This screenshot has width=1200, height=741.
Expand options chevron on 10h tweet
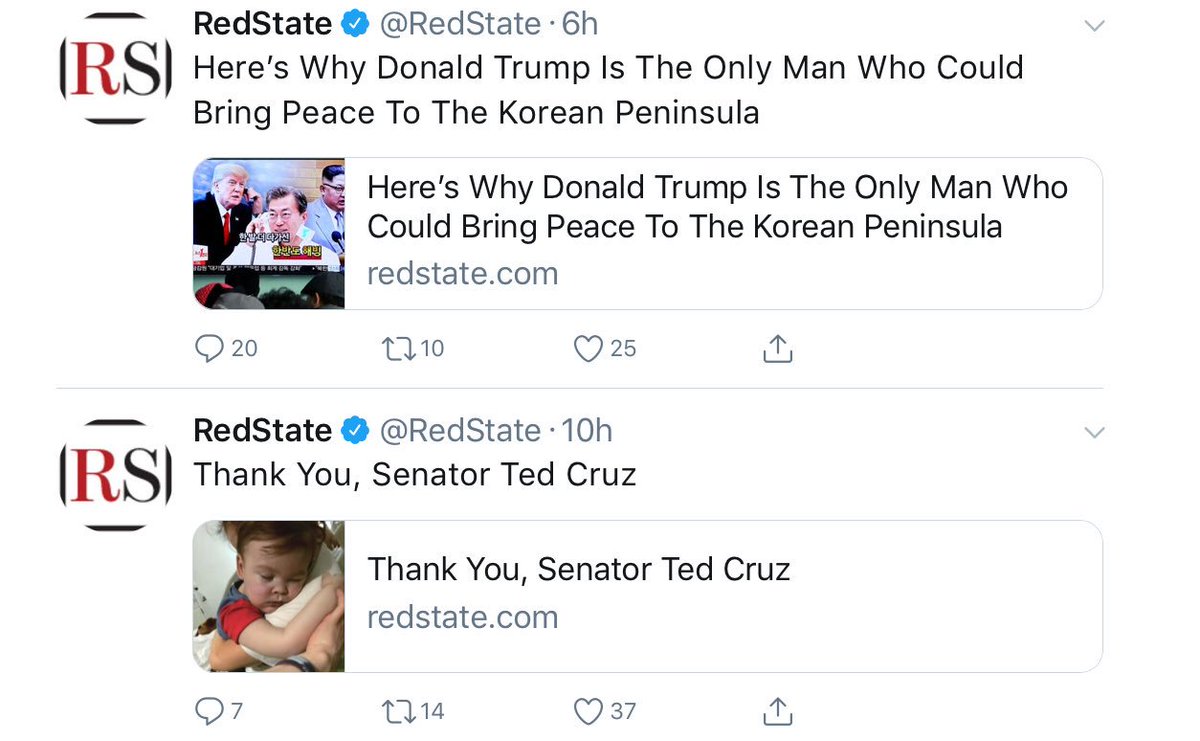tap(1095, 432)
